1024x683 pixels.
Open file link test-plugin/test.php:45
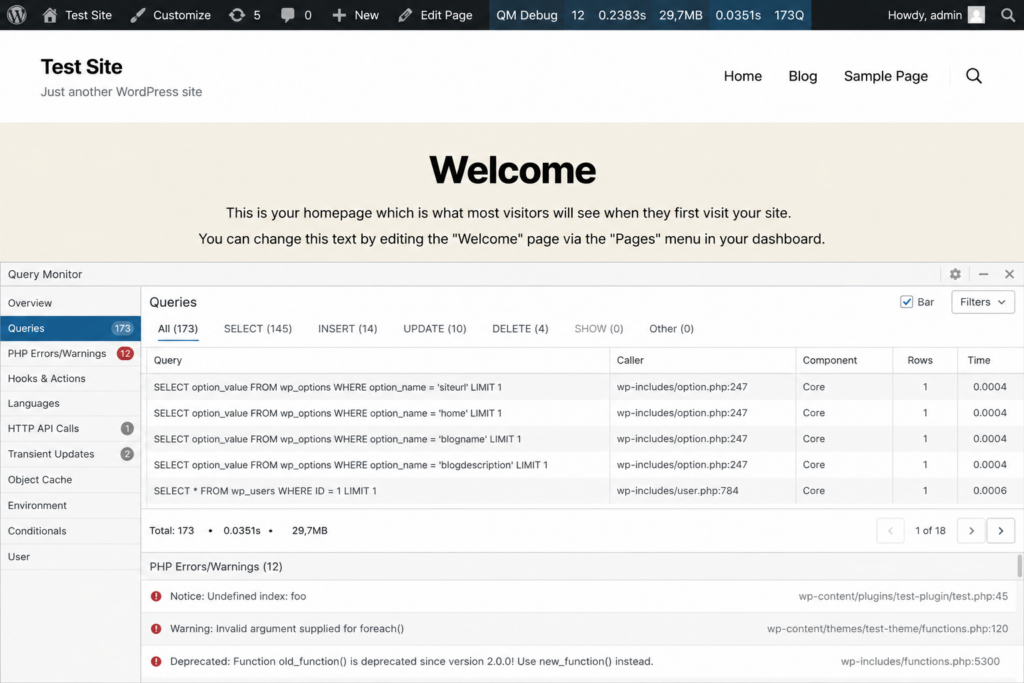pyautogui.click(x=903, y=596)
